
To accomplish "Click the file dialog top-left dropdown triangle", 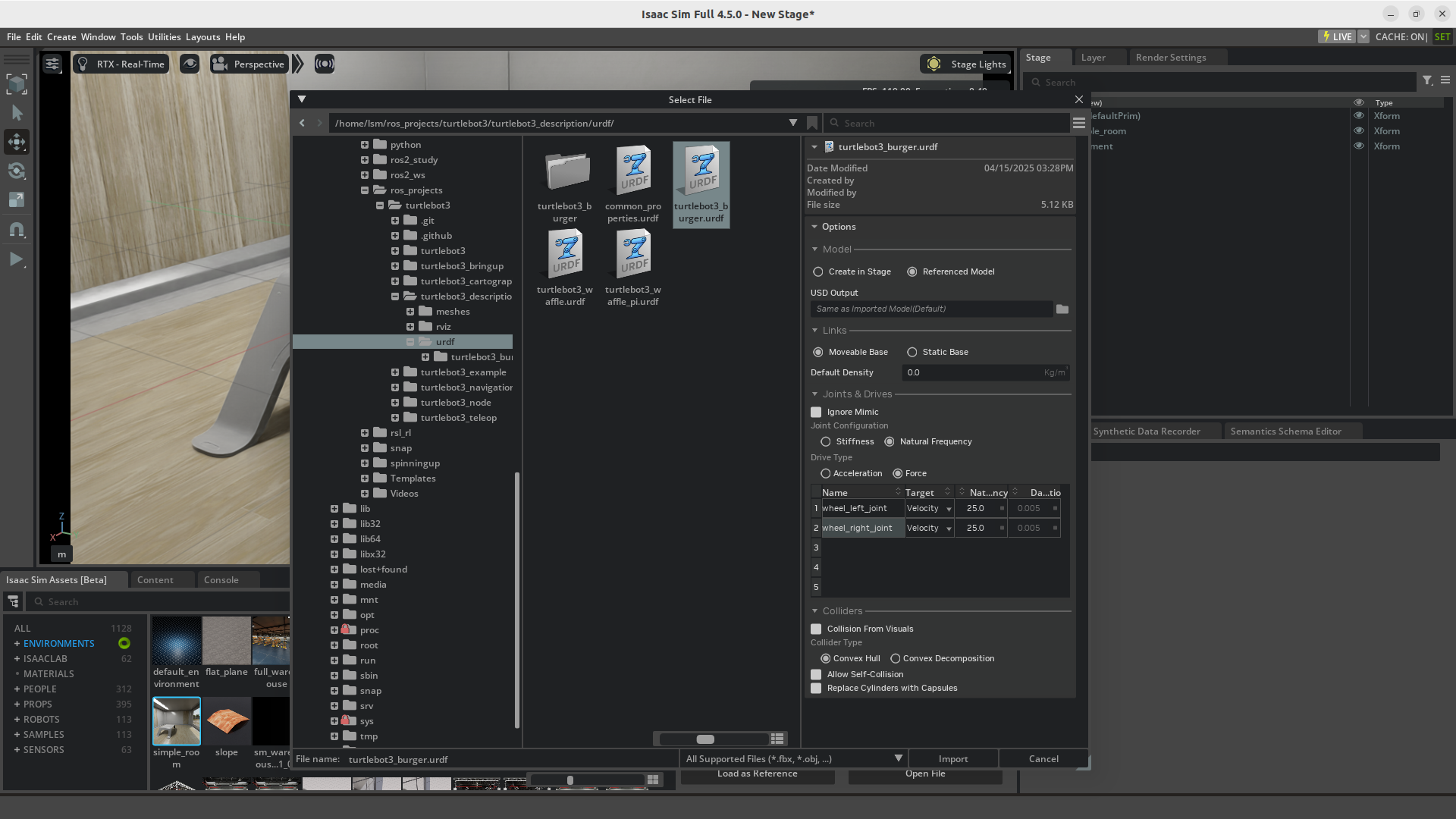I will click(x=302, y=99).
